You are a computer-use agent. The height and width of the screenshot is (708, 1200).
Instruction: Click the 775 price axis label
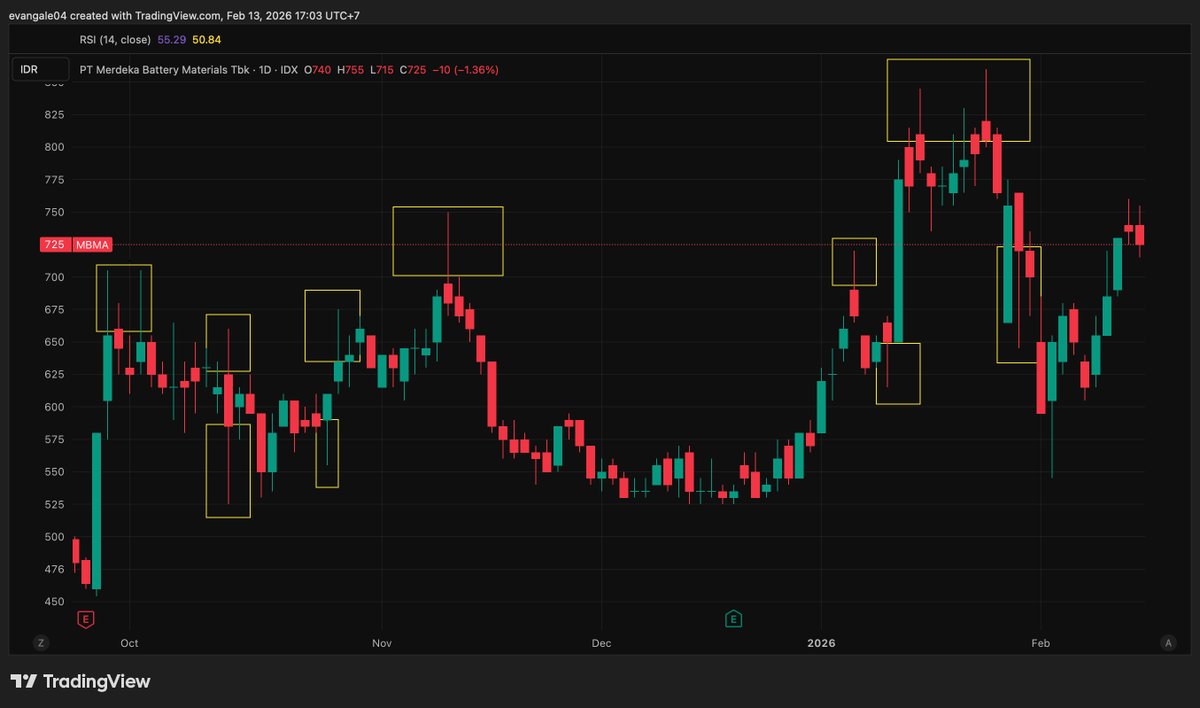point(54,180)
